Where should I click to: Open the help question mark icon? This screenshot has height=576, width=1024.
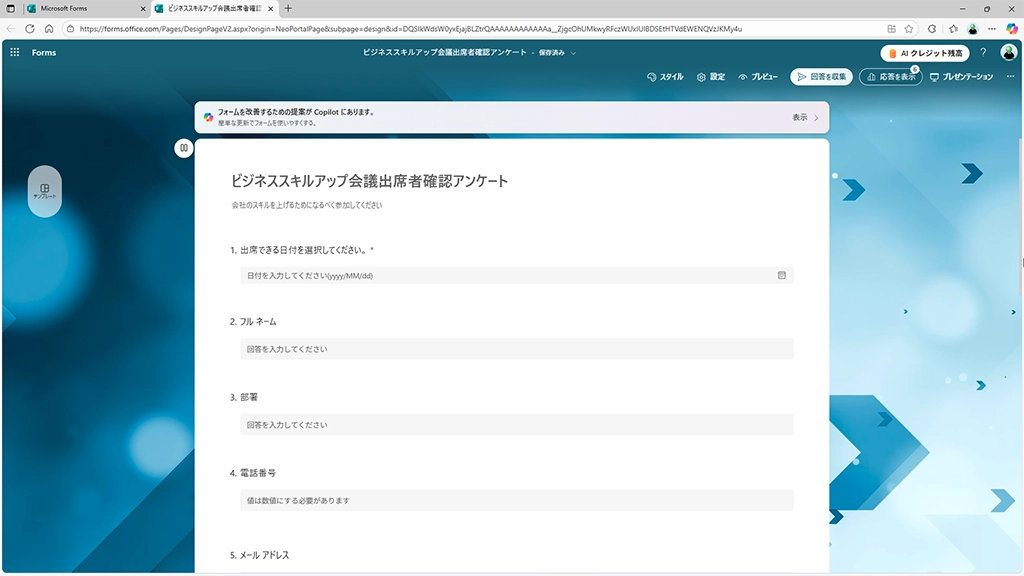(983, 53)
